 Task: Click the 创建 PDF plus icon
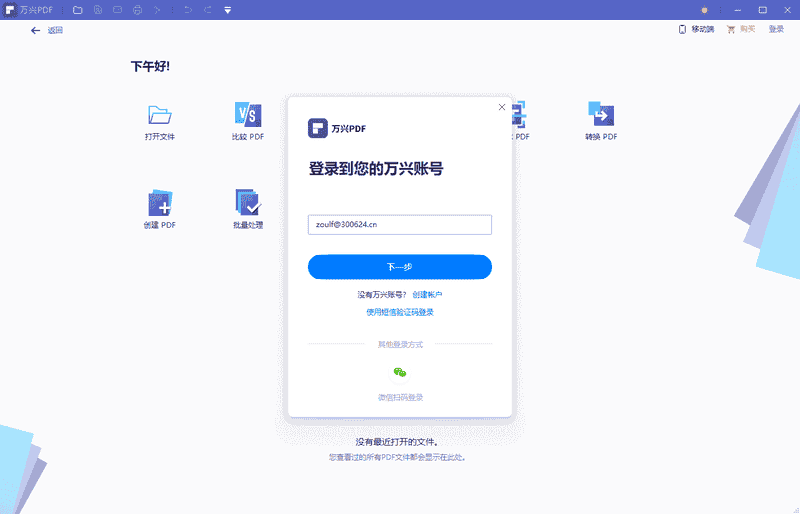coord(160,203)
